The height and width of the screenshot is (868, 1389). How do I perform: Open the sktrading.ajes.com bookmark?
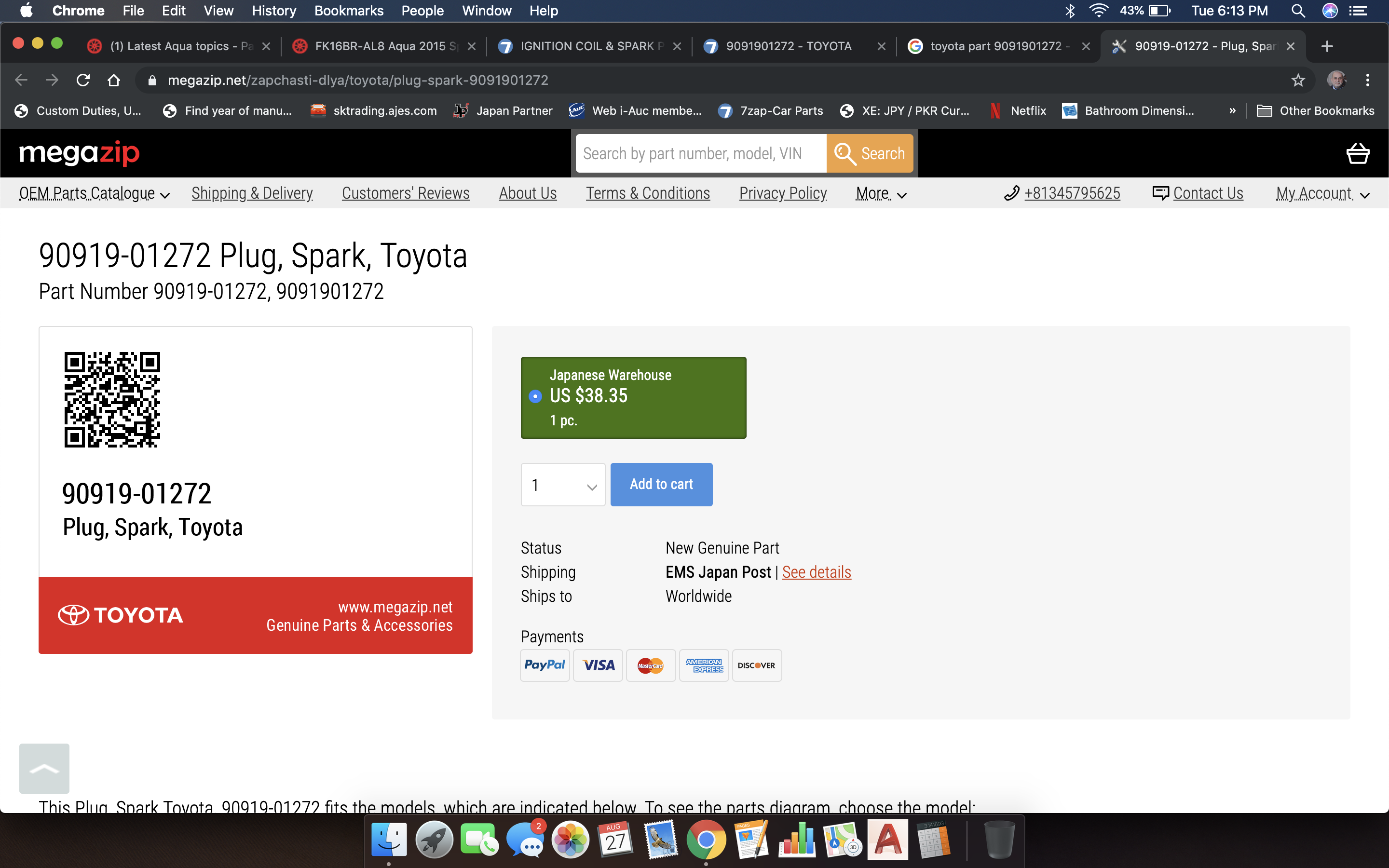(x=374, y=111)
